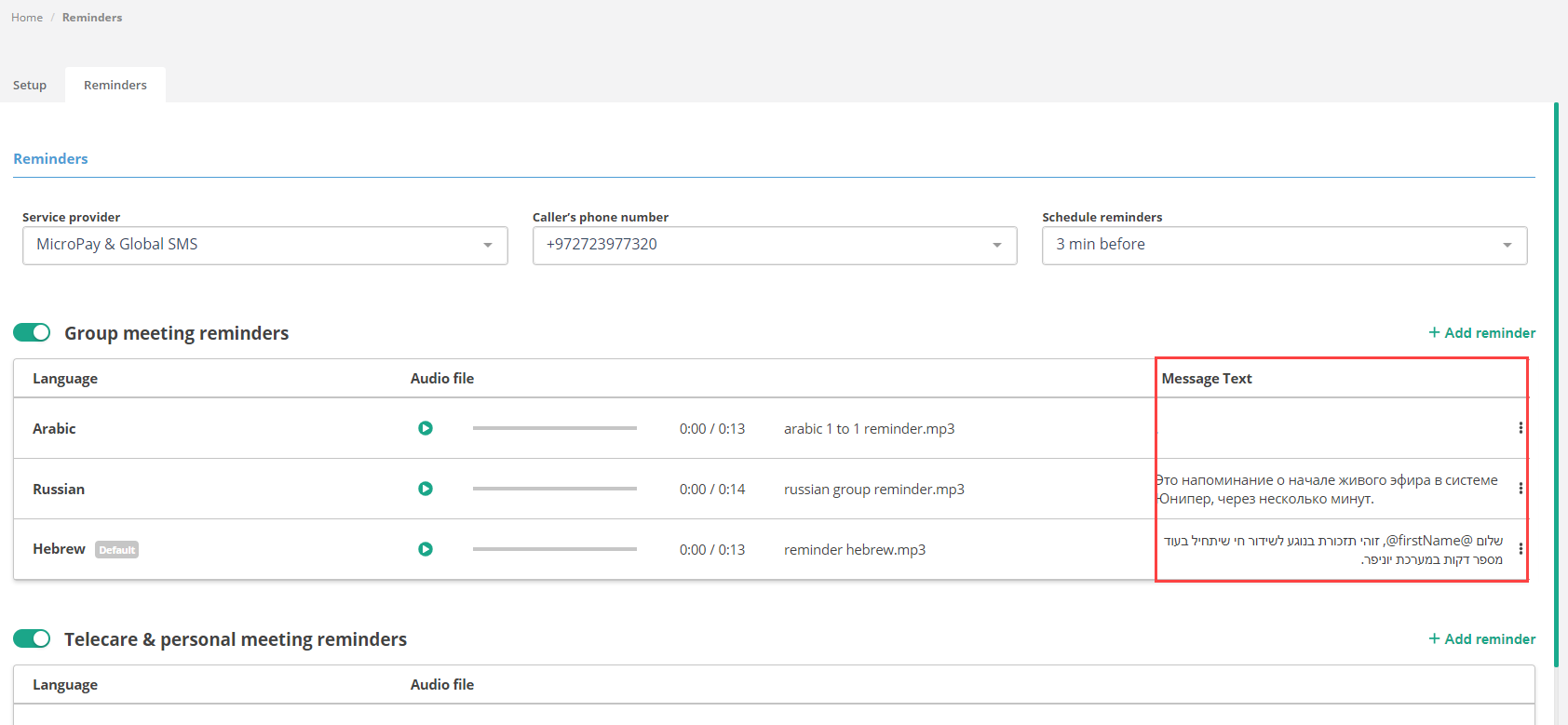Screen dimensions: 1568x725
Task: Expand the Service provider dropdown
Action: click(x=264, y=245)
